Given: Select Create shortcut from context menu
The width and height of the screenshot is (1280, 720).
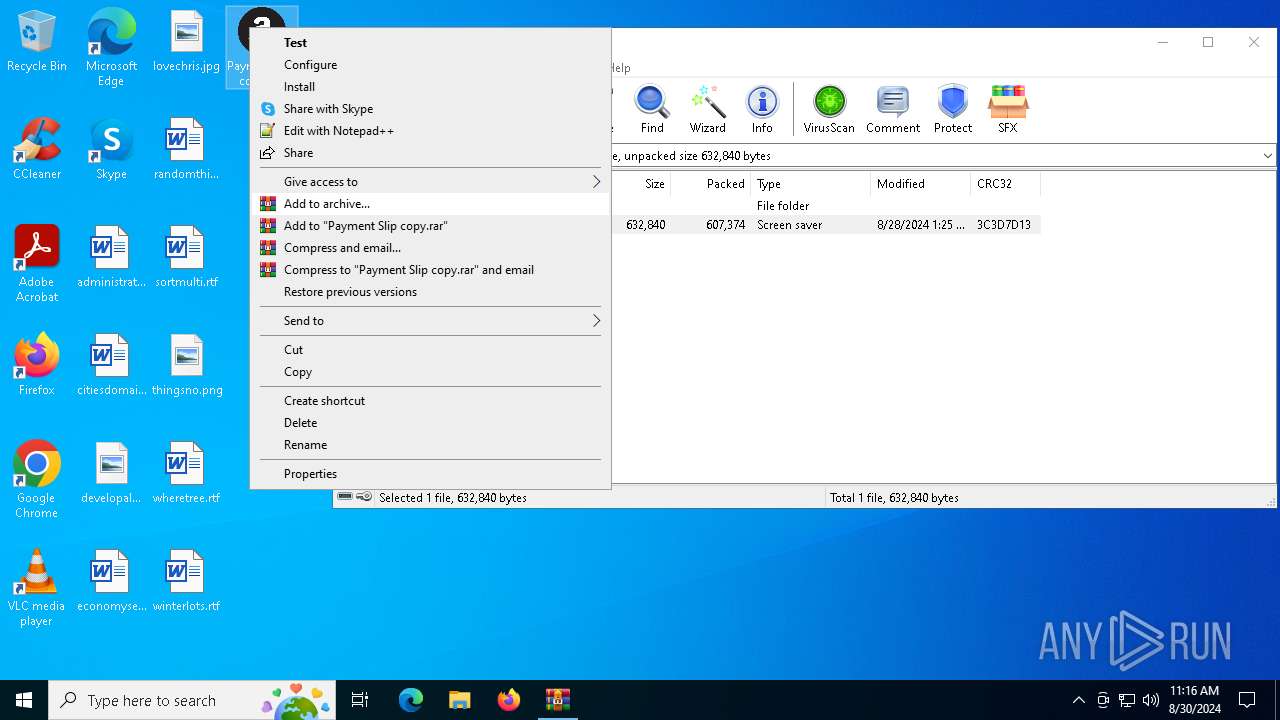Looking at the screenshot, I should click(x=430, y=401).
